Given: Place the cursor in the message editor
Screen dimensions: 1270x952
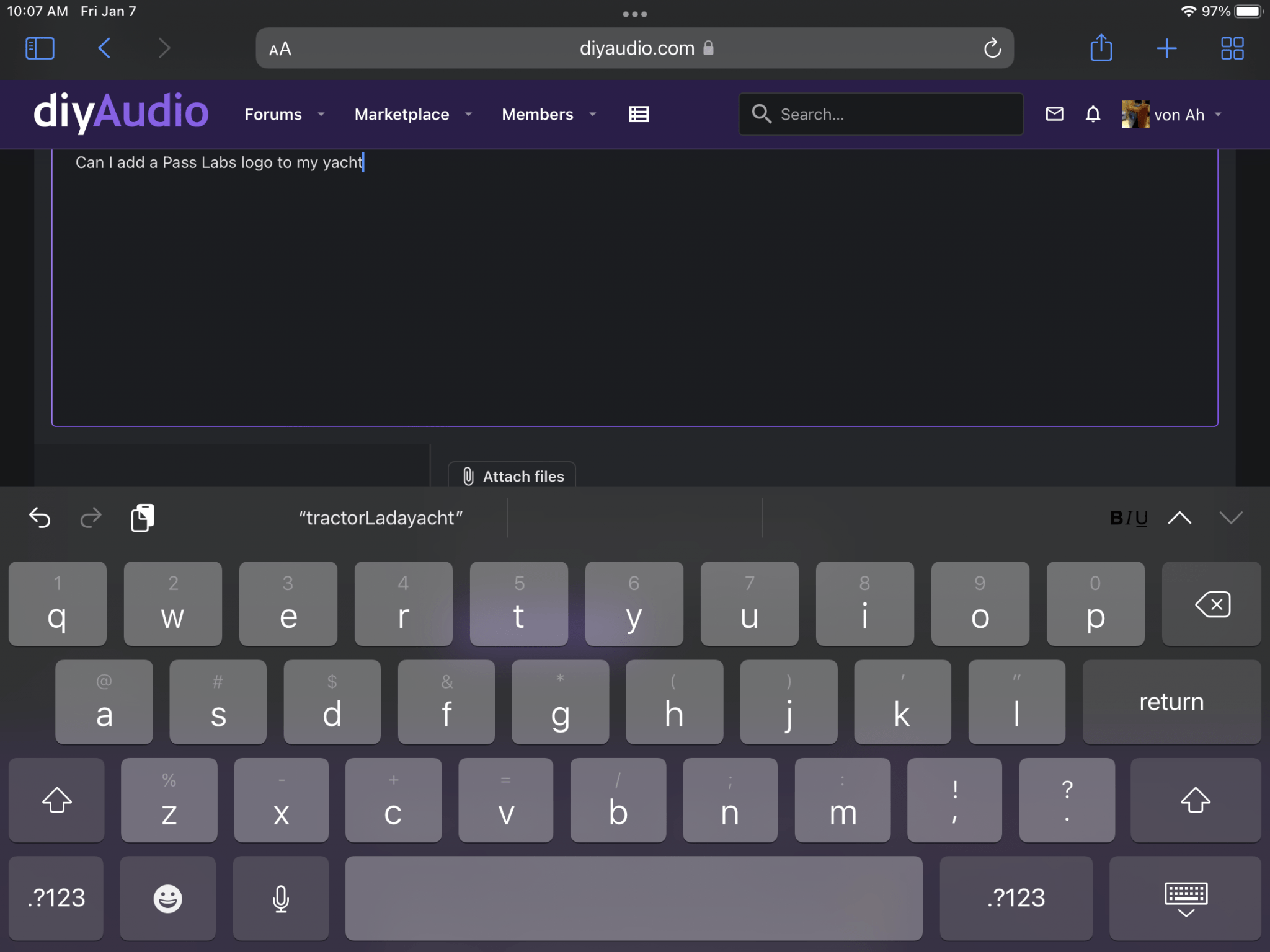Looking at the screenshot, I should pos(635,288).
